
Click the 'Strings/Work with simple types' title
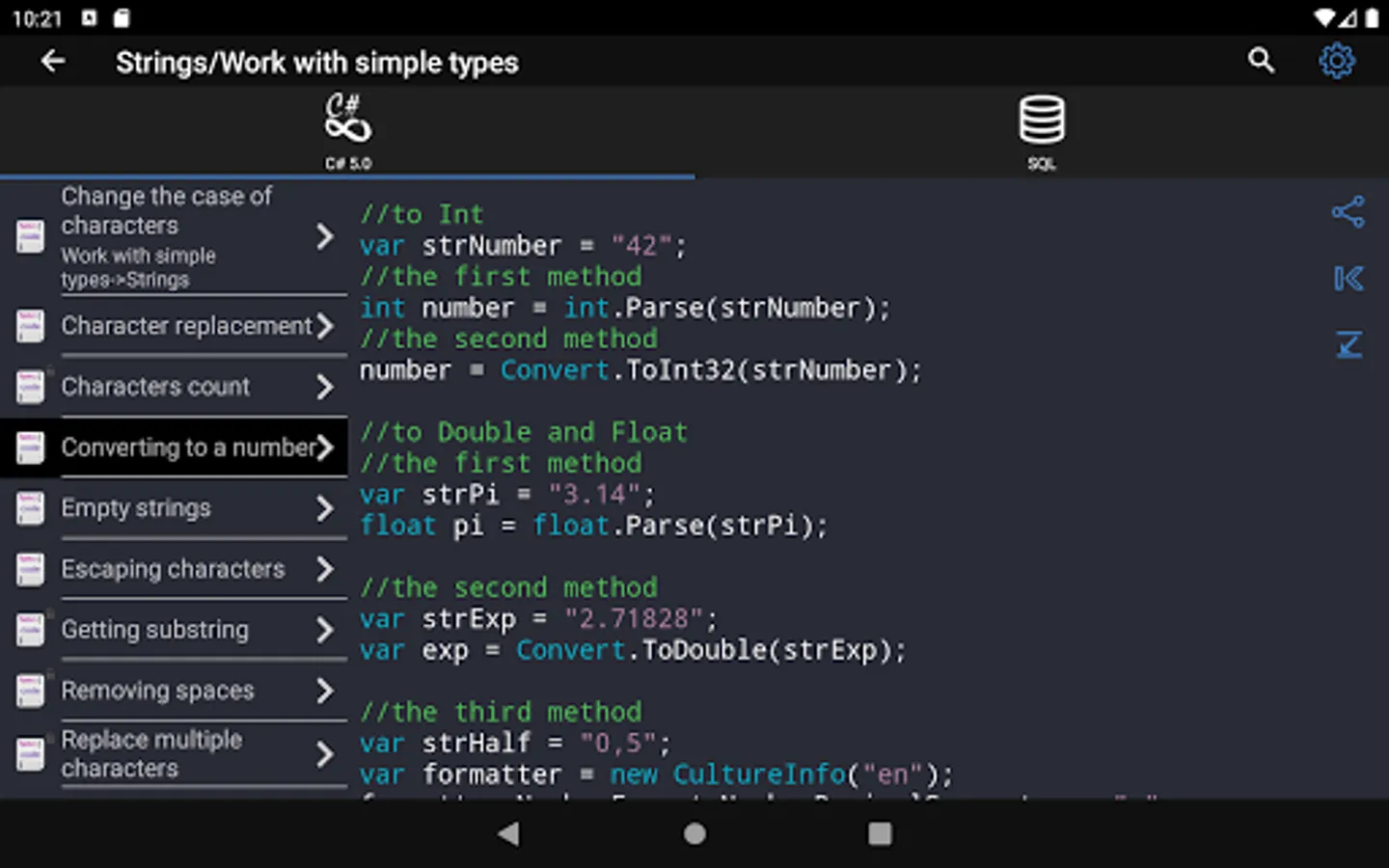coord(317,63)
